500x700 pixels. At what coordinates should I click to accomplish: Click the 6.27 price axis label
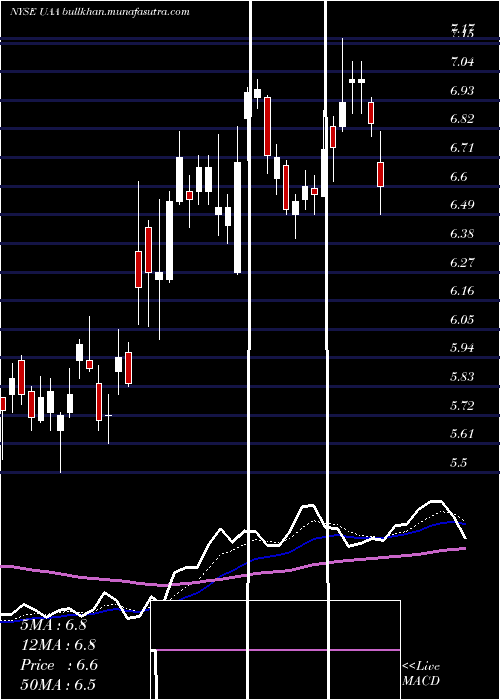[462, 262]
